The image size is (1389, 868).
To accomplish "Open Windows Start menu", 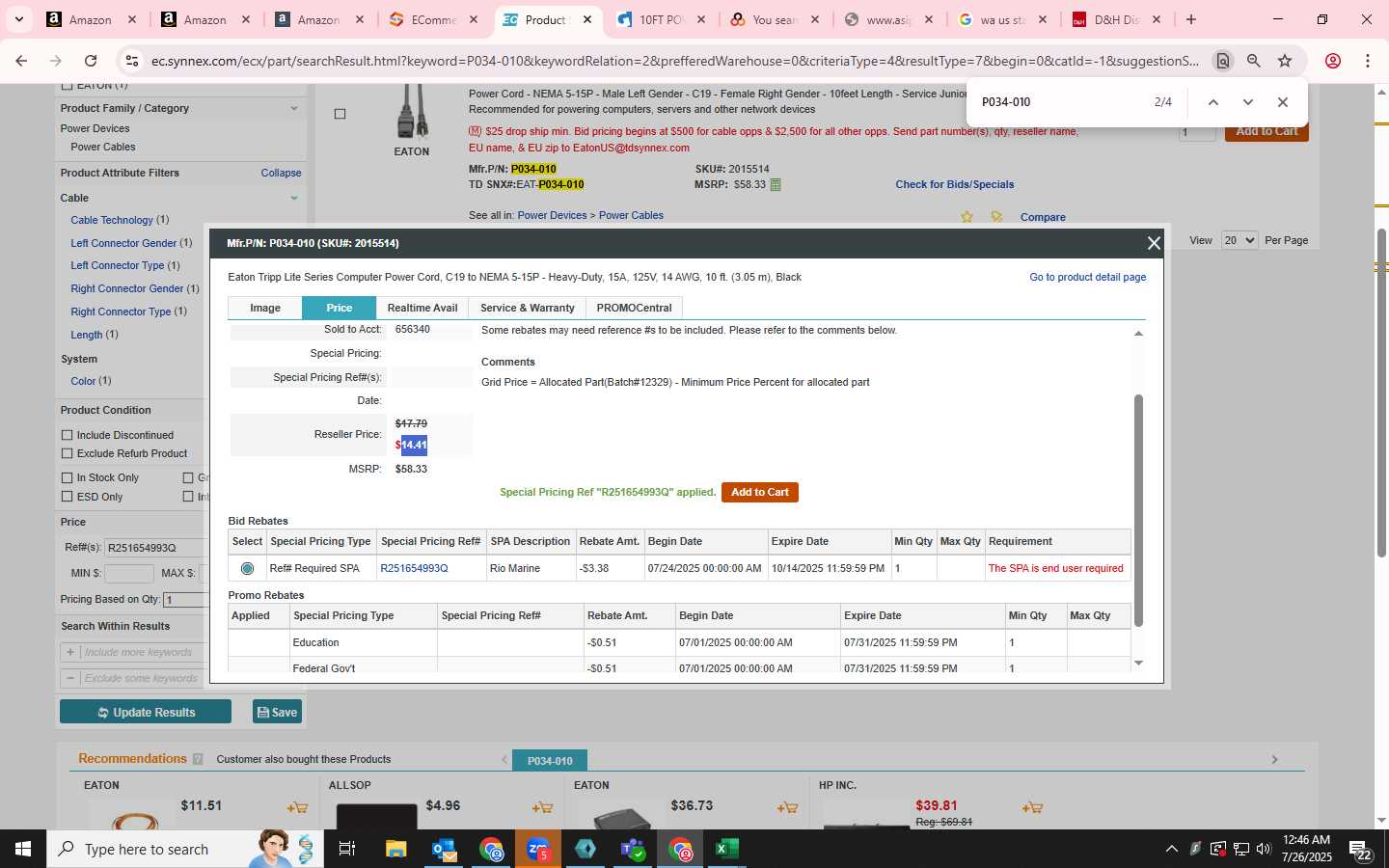I will click(23, 849).
